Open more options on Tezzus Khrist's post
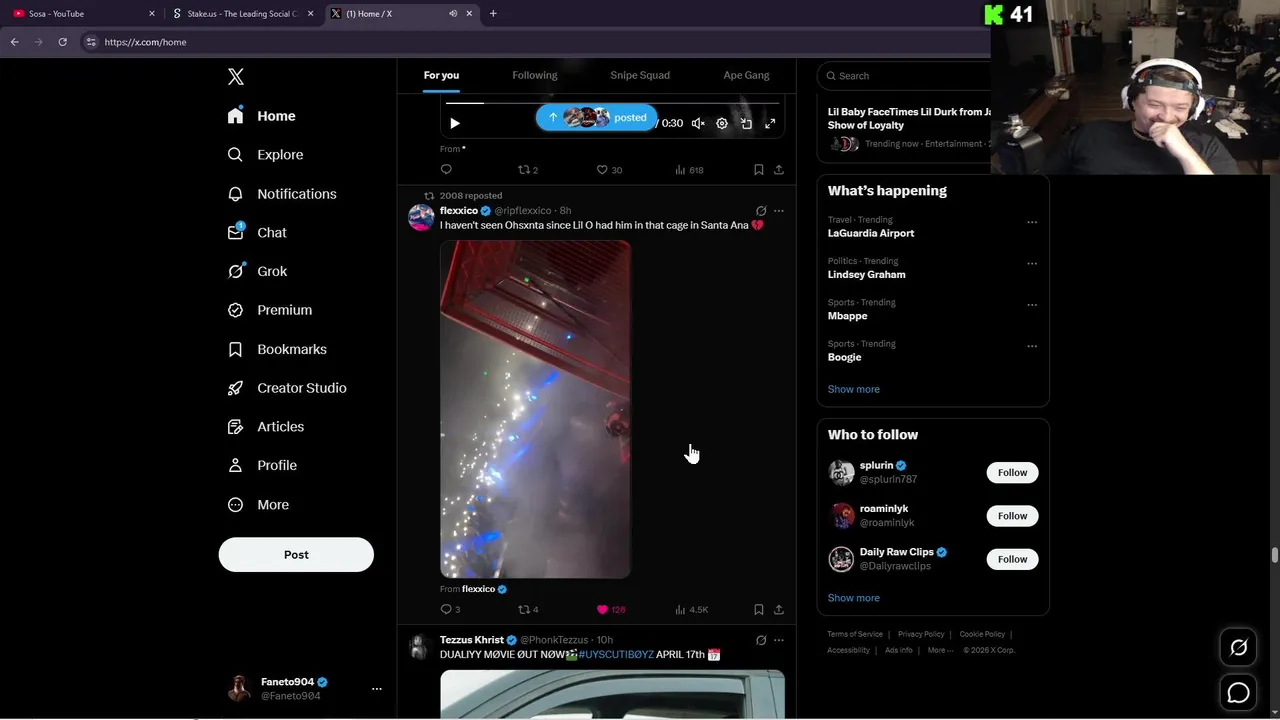Viewport: 1280px width, 720px height. [x=779, y=640]
